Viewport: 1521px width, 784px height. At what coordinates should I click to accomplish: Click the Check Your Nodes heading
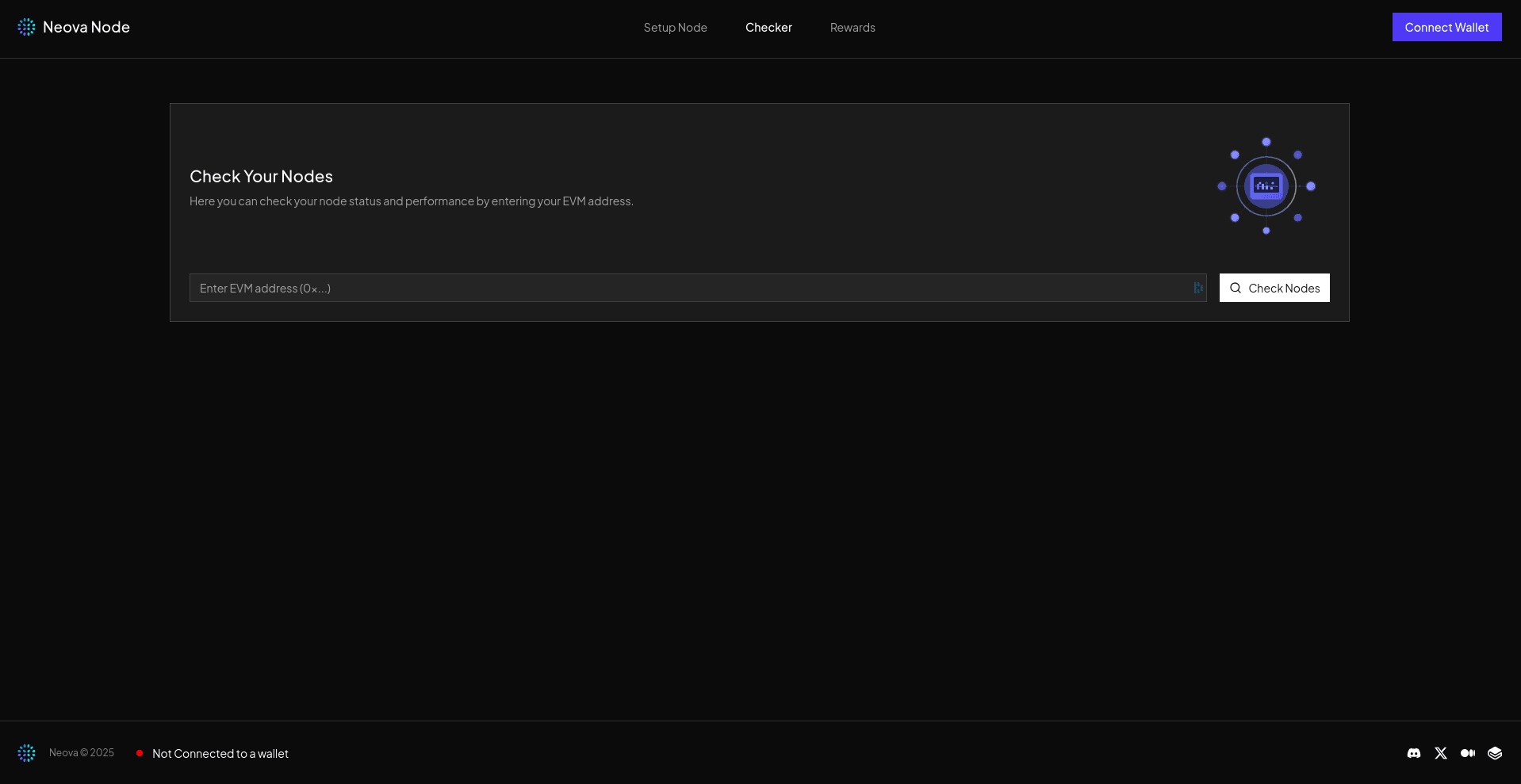click(261, 176)
